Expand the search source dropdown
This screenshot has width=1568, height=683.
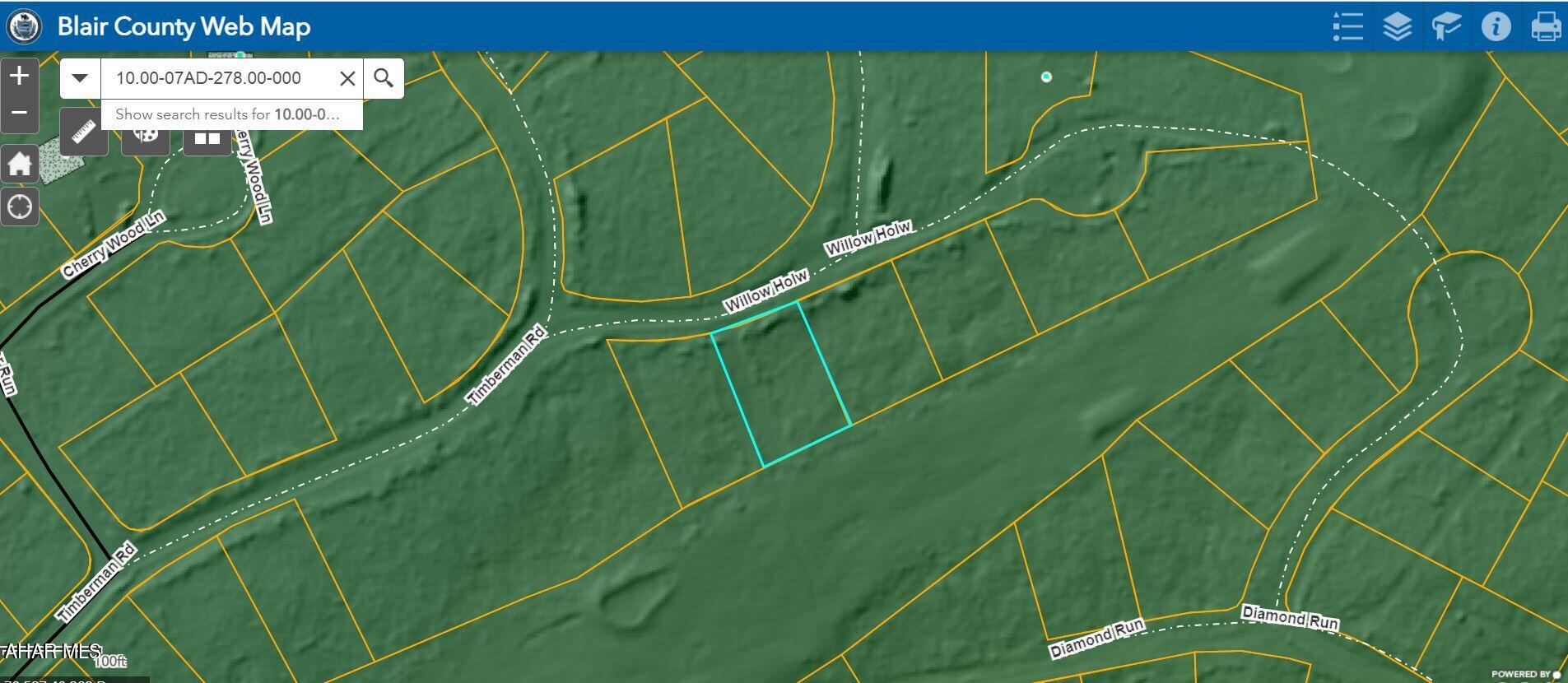[80, 78]
